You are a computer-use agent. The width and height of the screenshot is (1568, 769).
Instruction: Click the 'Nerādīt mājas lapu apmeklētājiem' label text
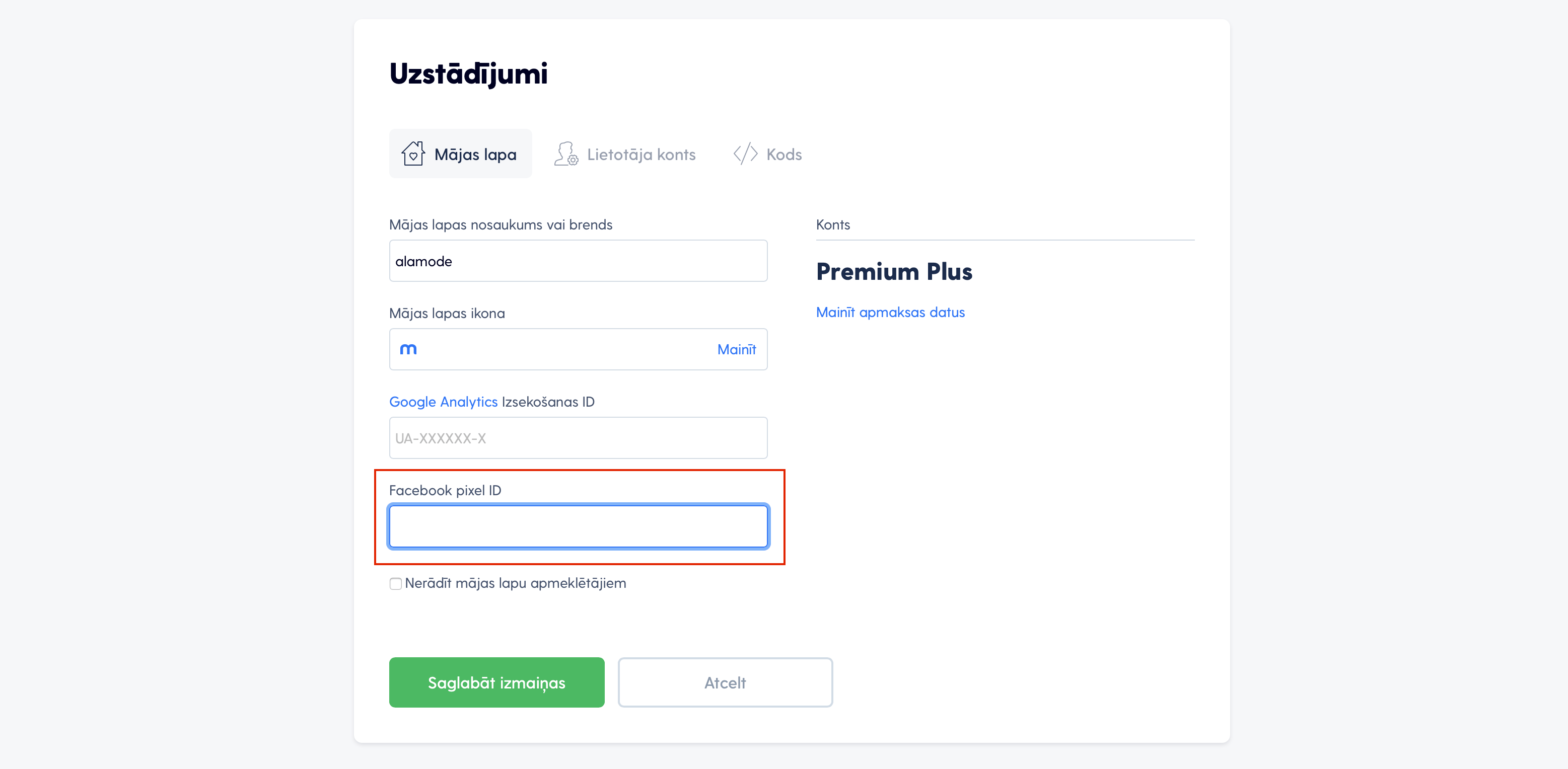click(515, 583)
